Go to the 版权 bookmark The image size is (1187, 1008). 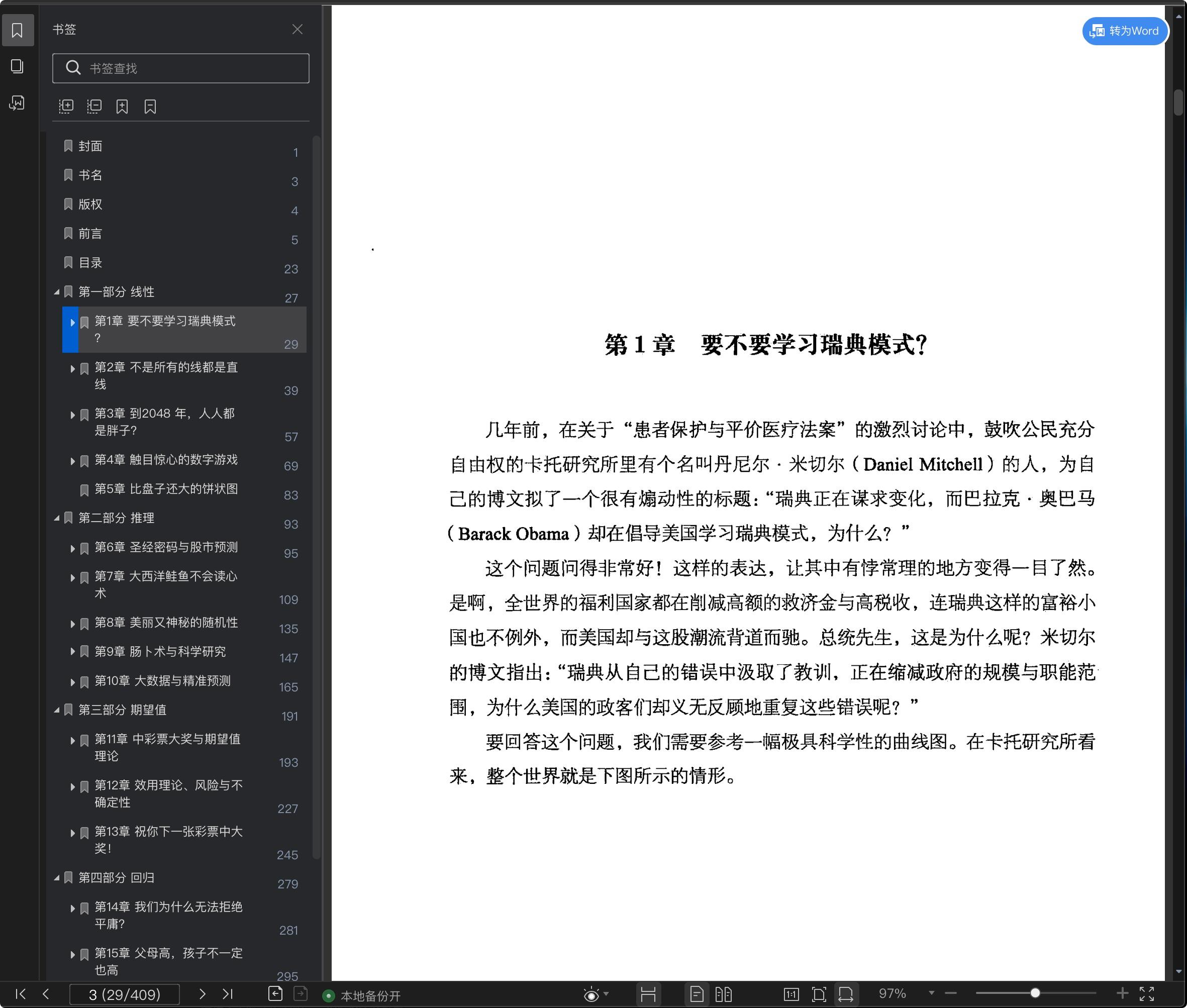(x=90, y=204)
